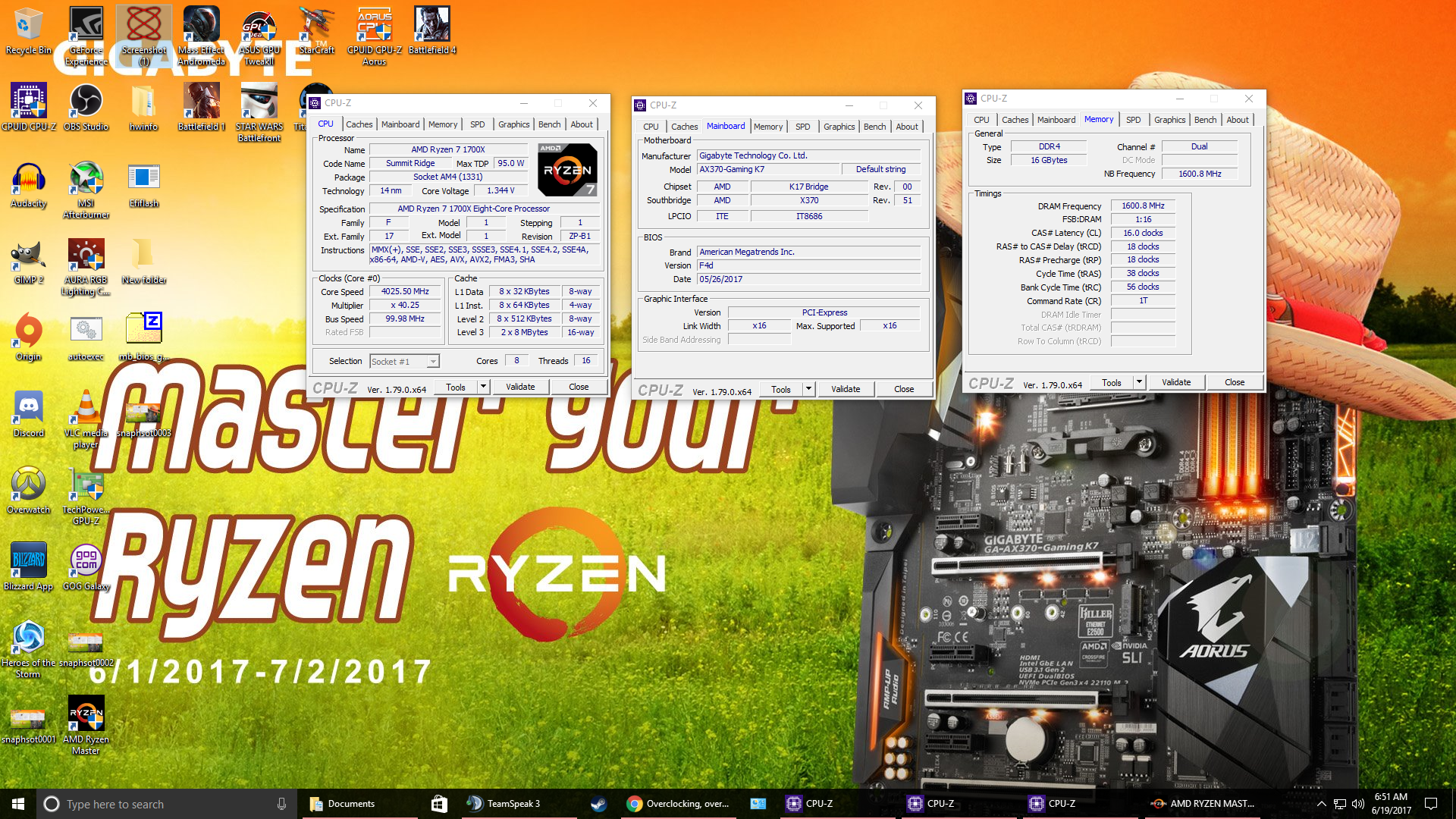
Task: Click Close button in Mainboard window
Action: point(904,389)
